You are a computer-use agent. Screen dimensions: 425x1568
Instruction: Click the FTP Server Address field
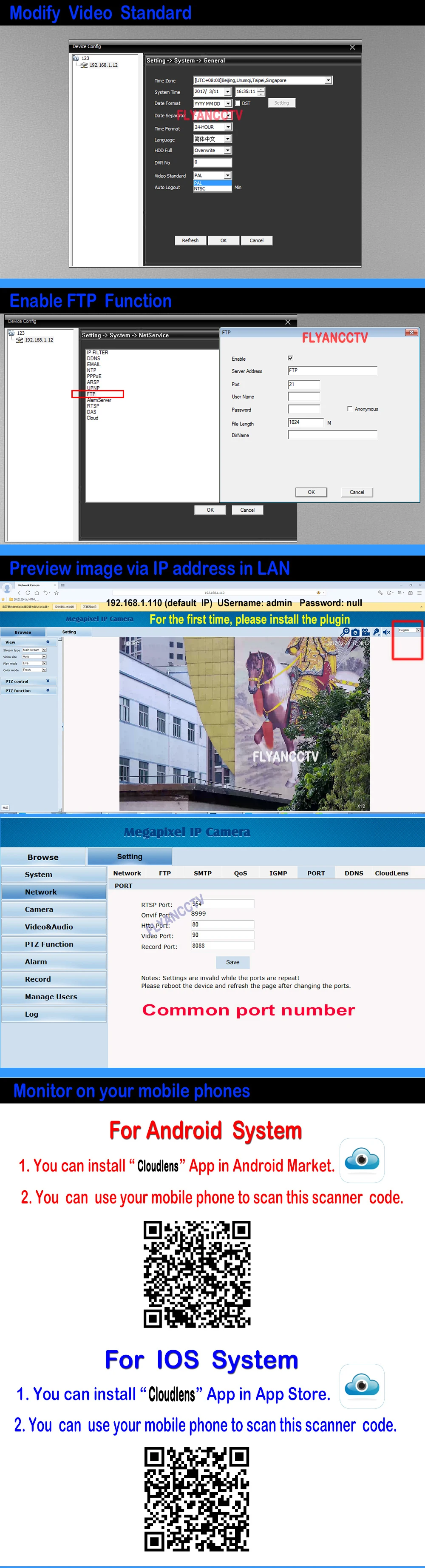point(332,371)
